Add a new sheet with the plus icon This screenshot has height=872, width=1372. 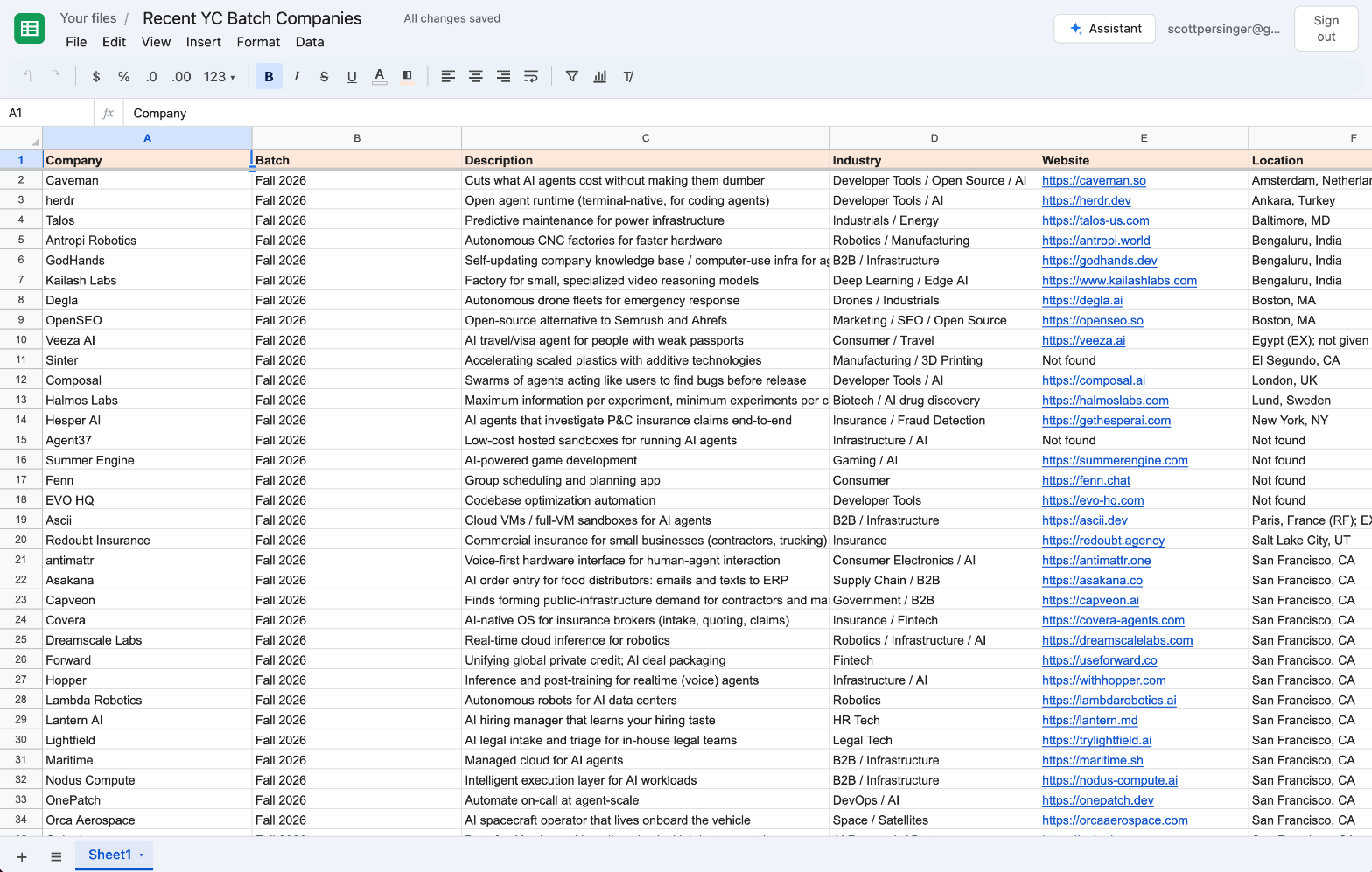pyautogui.click(x=22, y=857)
